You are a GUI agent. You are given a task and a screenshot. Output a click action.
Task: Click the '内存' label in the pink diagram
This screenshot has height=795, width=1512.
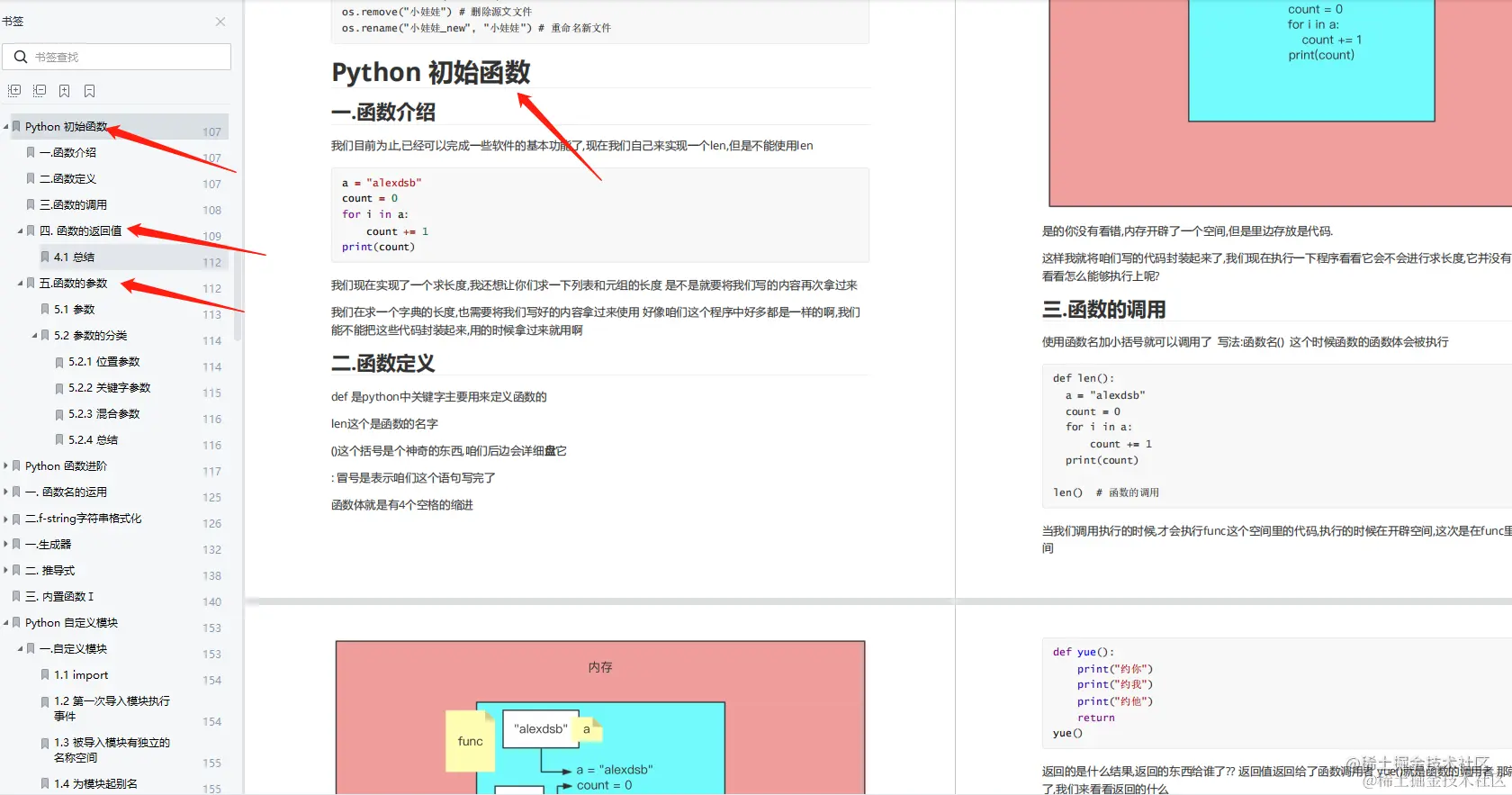(x=600, y=667)
